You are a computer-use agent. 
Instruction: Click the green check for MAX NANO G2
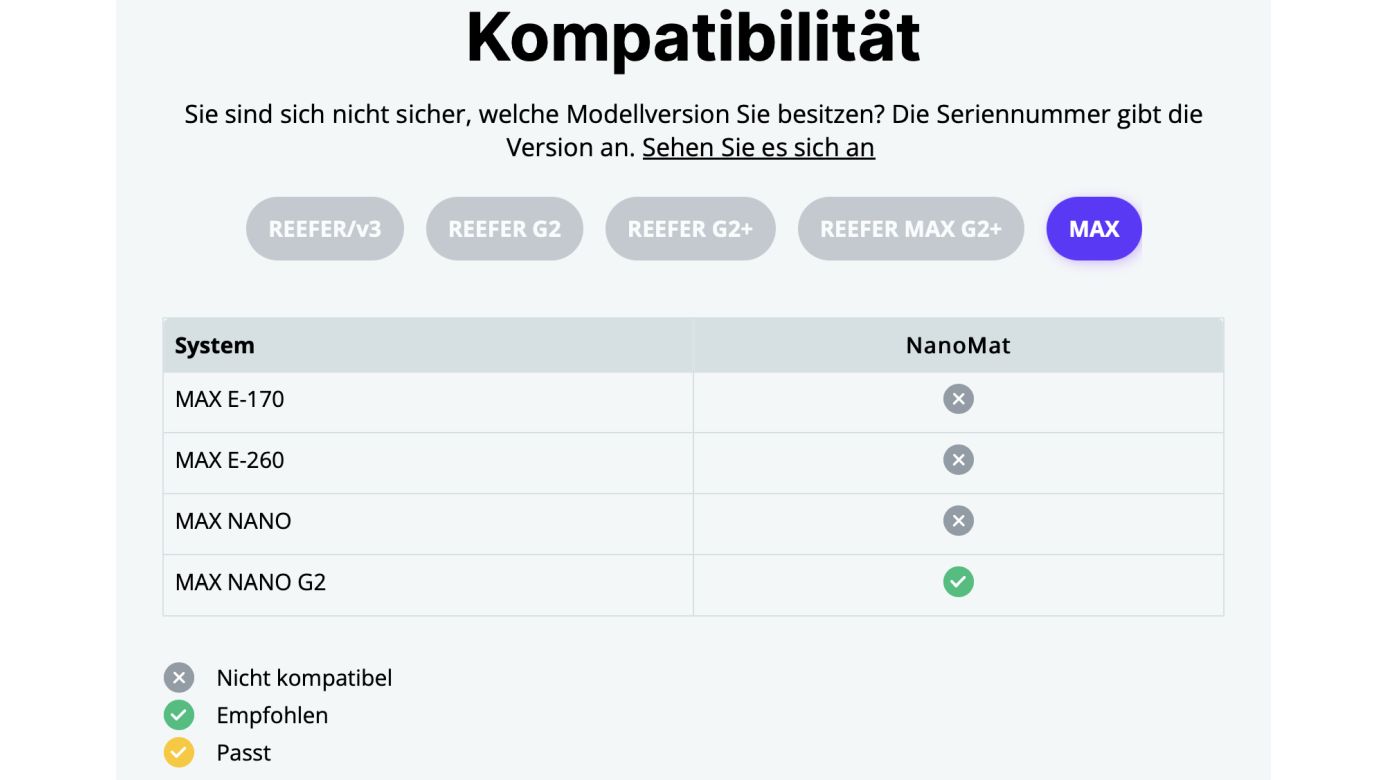pyautogui.click(x=958, y=582)
